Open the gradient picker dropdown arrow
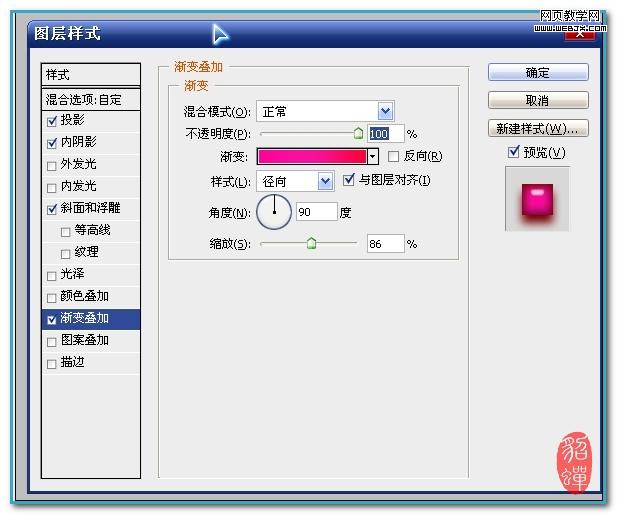This screenshot has width=617, height=515. (x=372, y=157)
